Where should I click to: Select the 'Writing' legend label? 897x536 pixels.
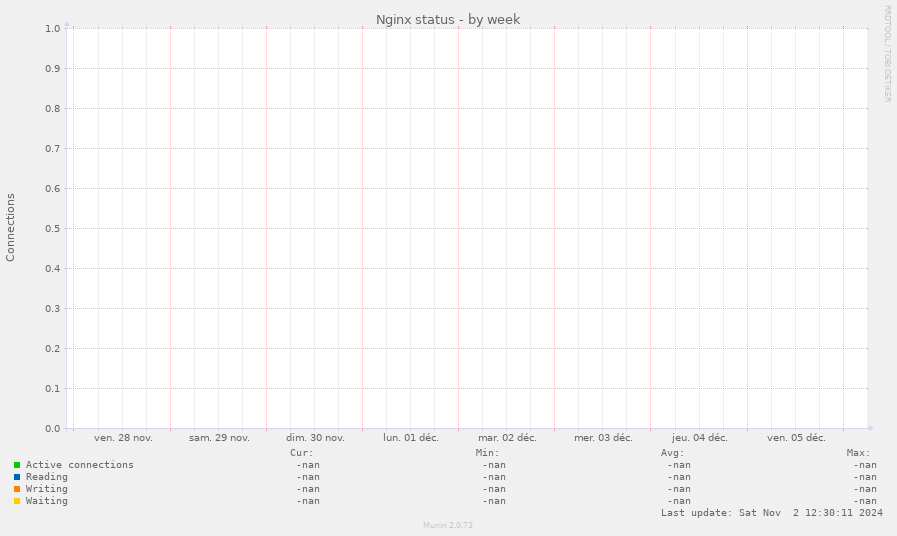point(46,489)
